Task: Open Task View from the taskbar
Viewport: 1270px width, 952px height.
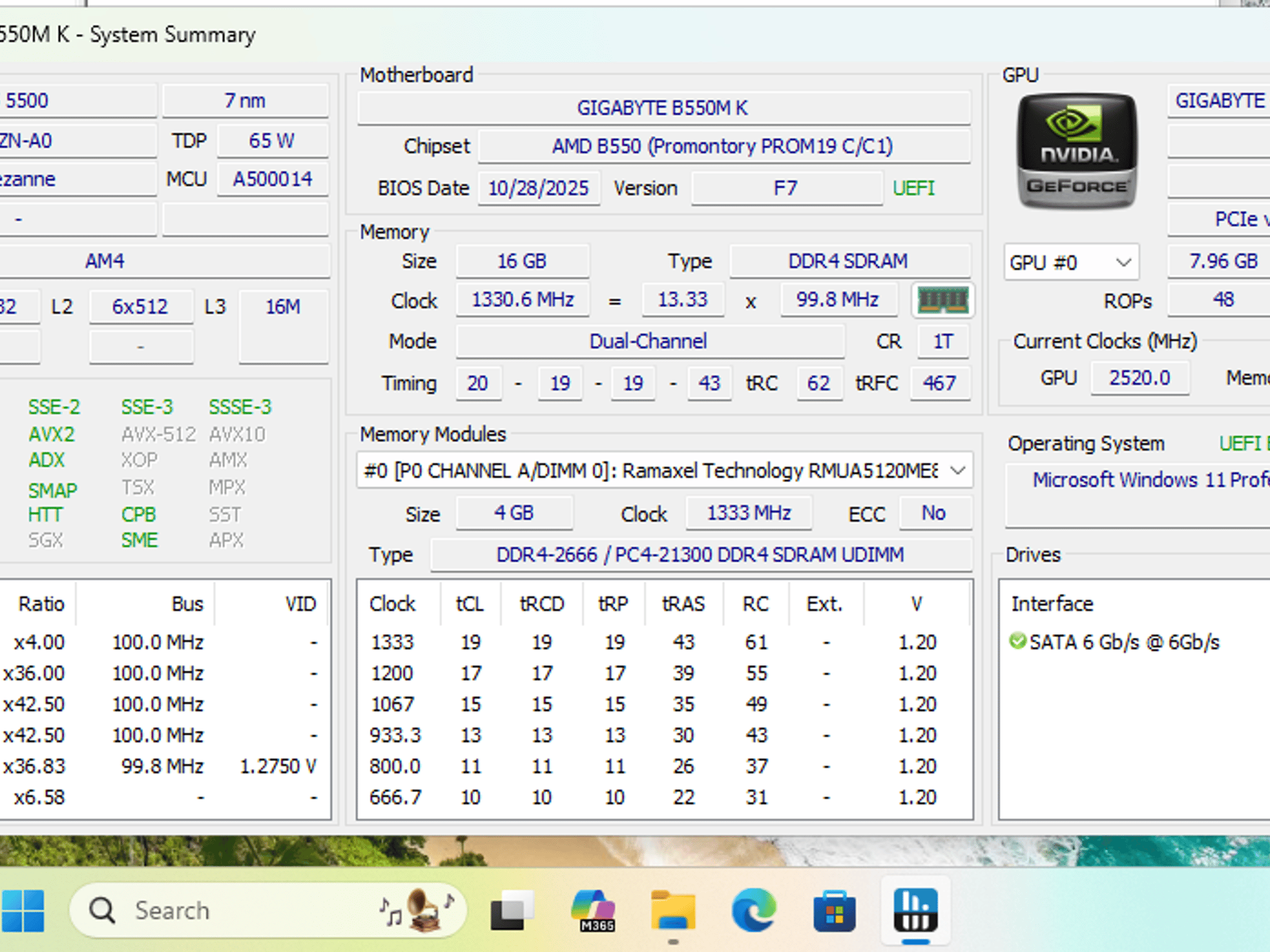Action: coord(512,910)
